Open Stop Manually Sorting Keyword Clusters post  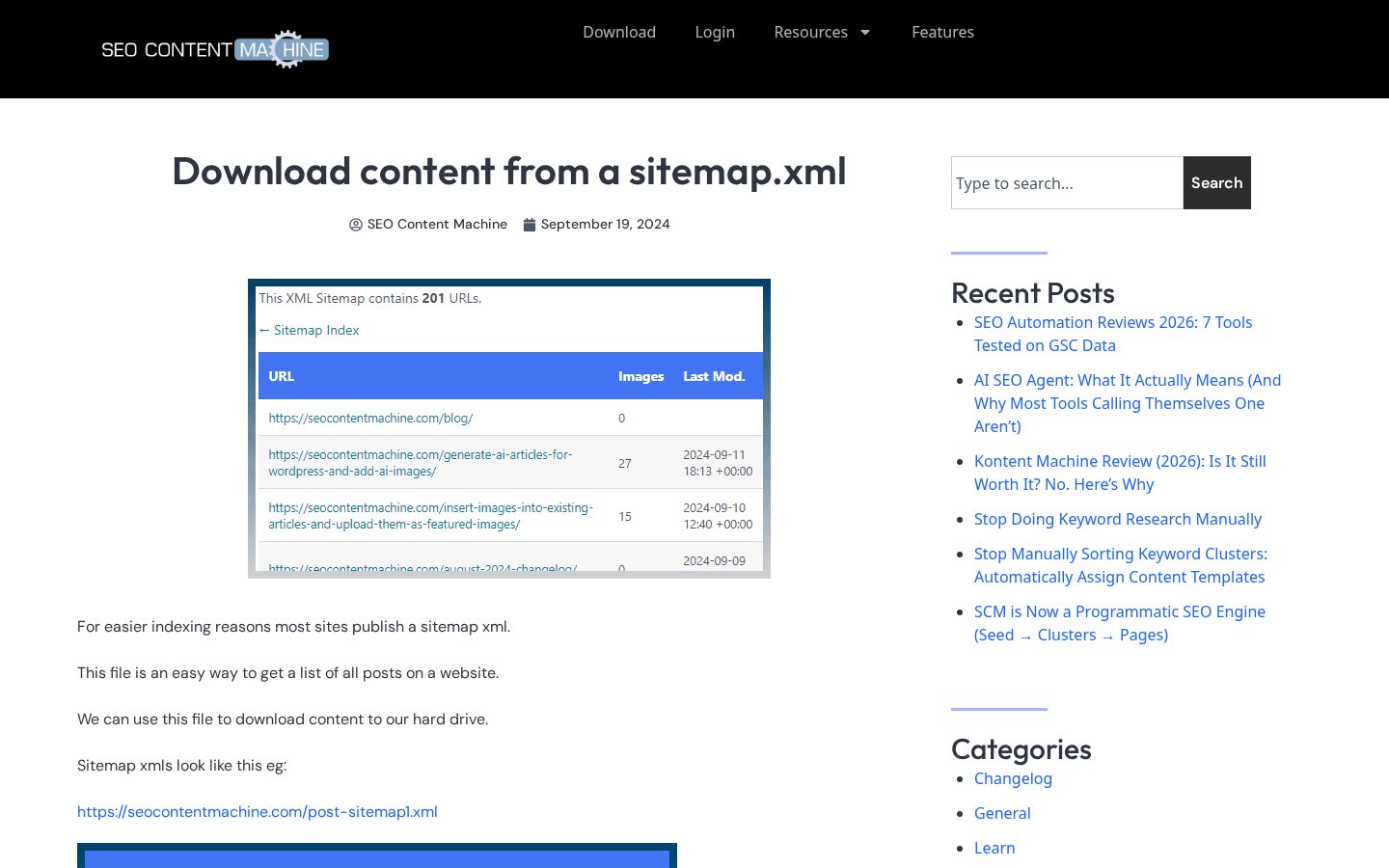tap(1121, 565)
